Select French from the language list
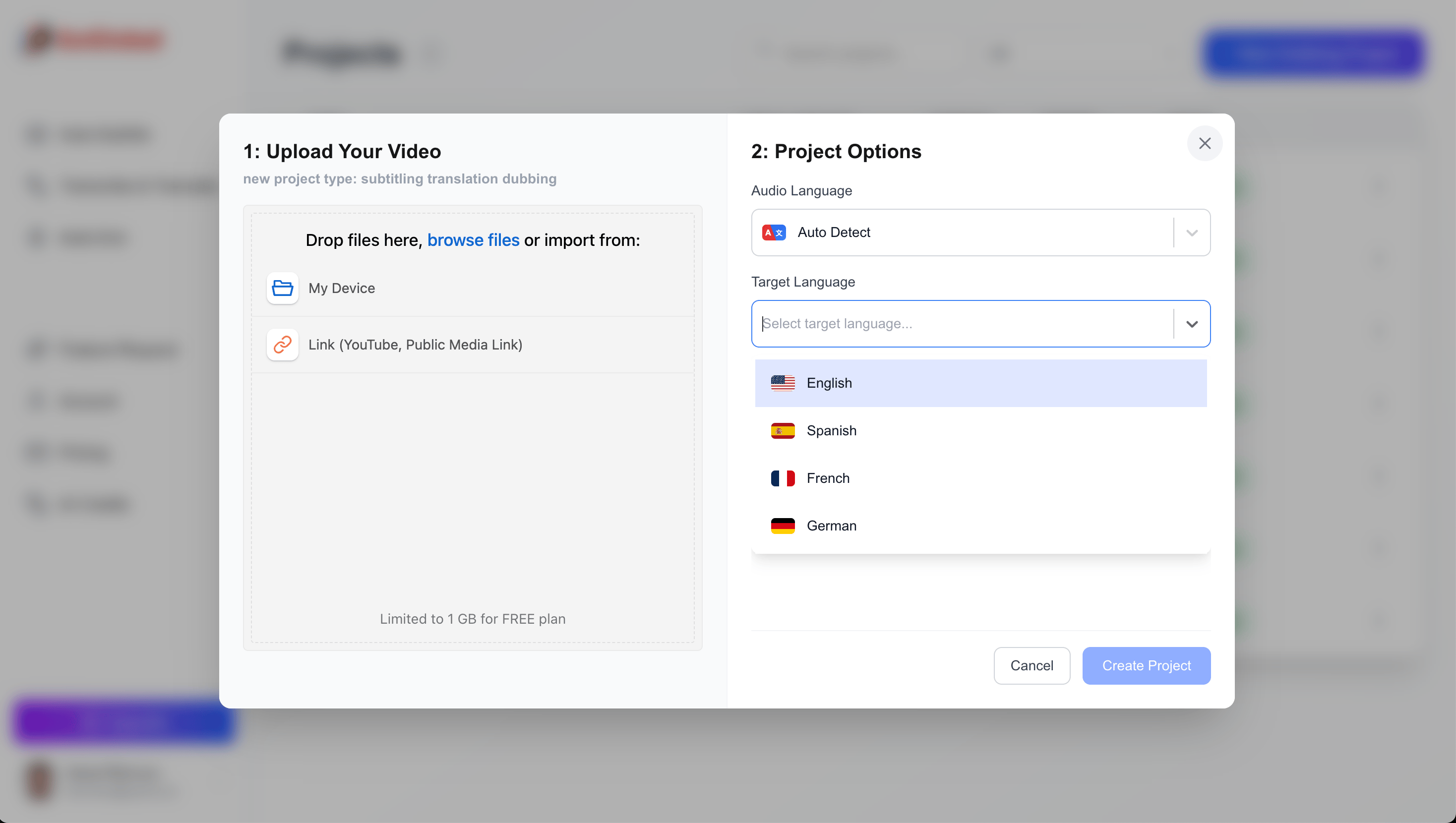 pos(980,477)
